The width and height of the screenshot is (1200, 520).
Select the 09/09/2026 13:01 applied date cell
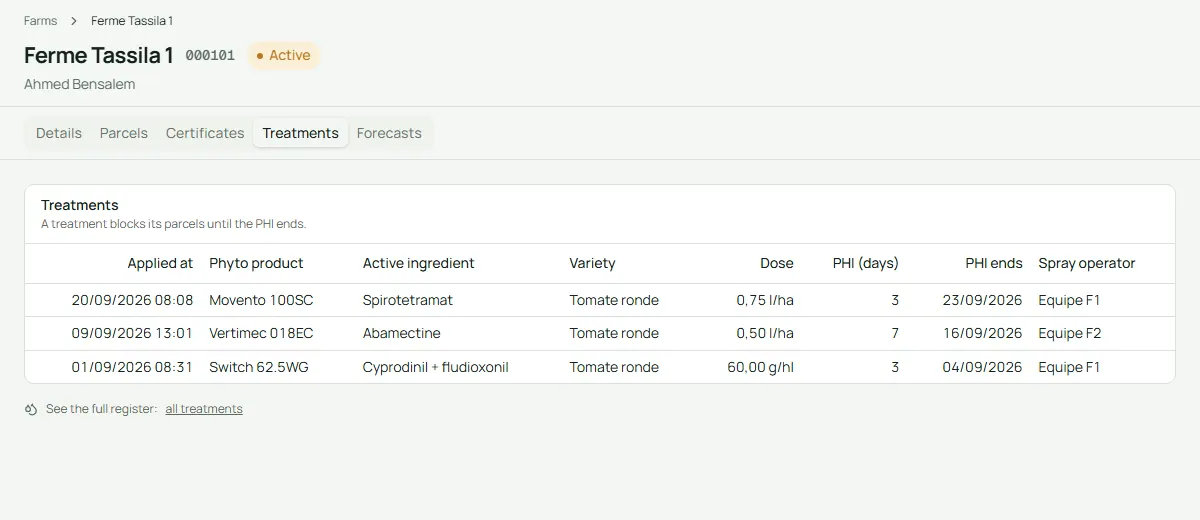[x=132, y=333]
